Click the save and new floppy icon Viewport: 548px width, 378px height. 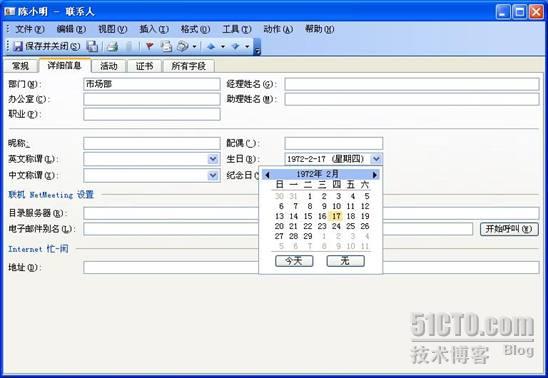[92, 46]
